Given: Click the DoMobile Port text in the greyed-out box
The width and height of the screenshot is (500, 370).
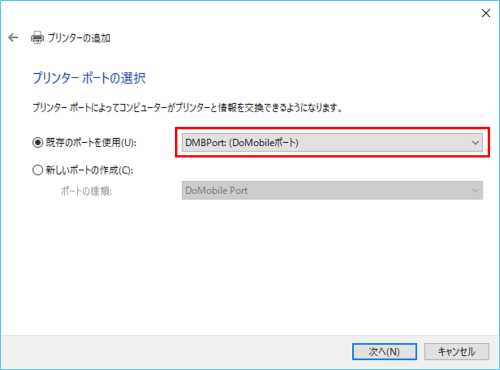Looking at the screenshot, I should tap(216, 190).
